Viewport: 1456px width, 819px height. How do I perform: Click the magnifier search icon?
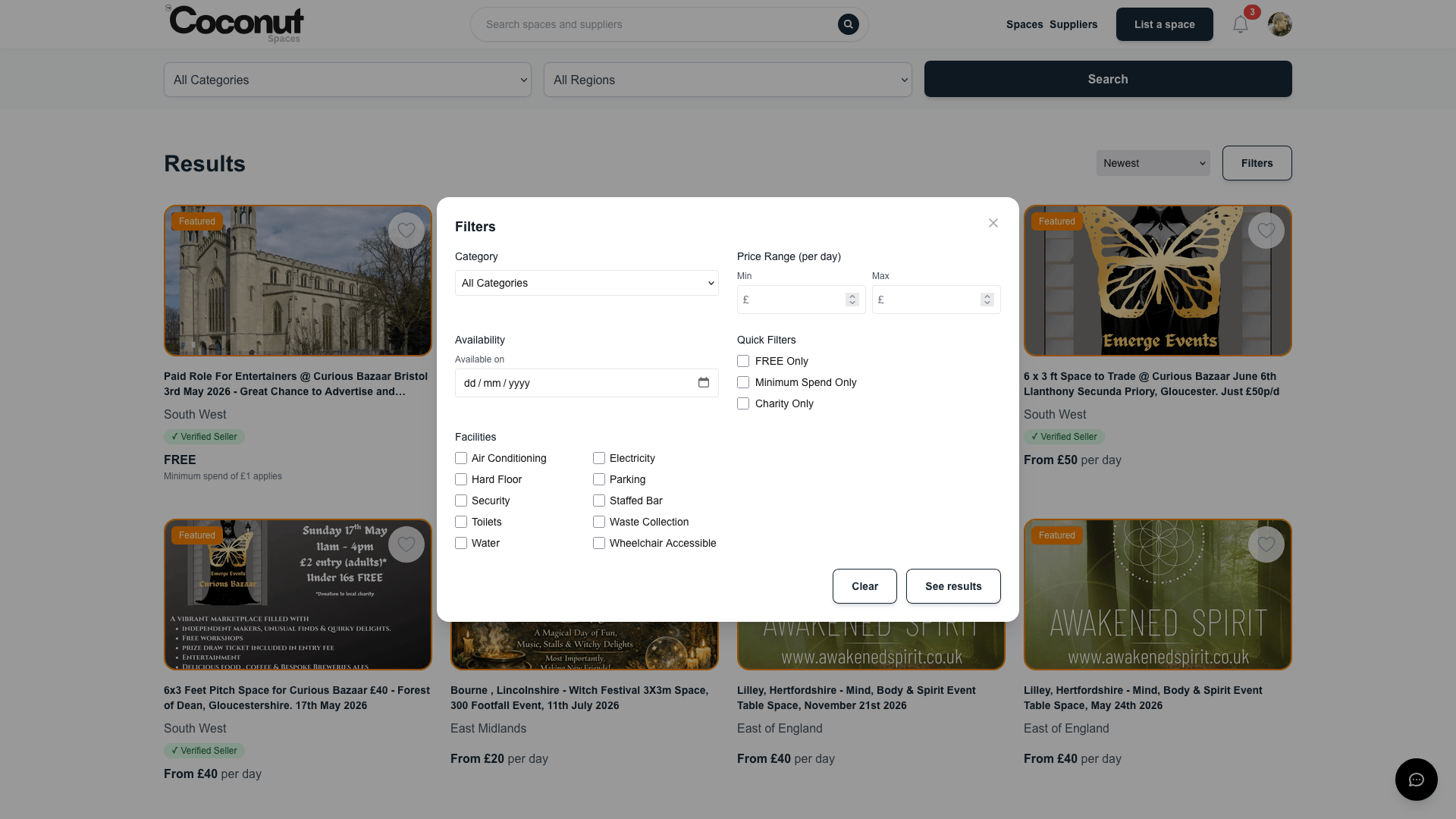pyautogui.click(x=849, y=24)
